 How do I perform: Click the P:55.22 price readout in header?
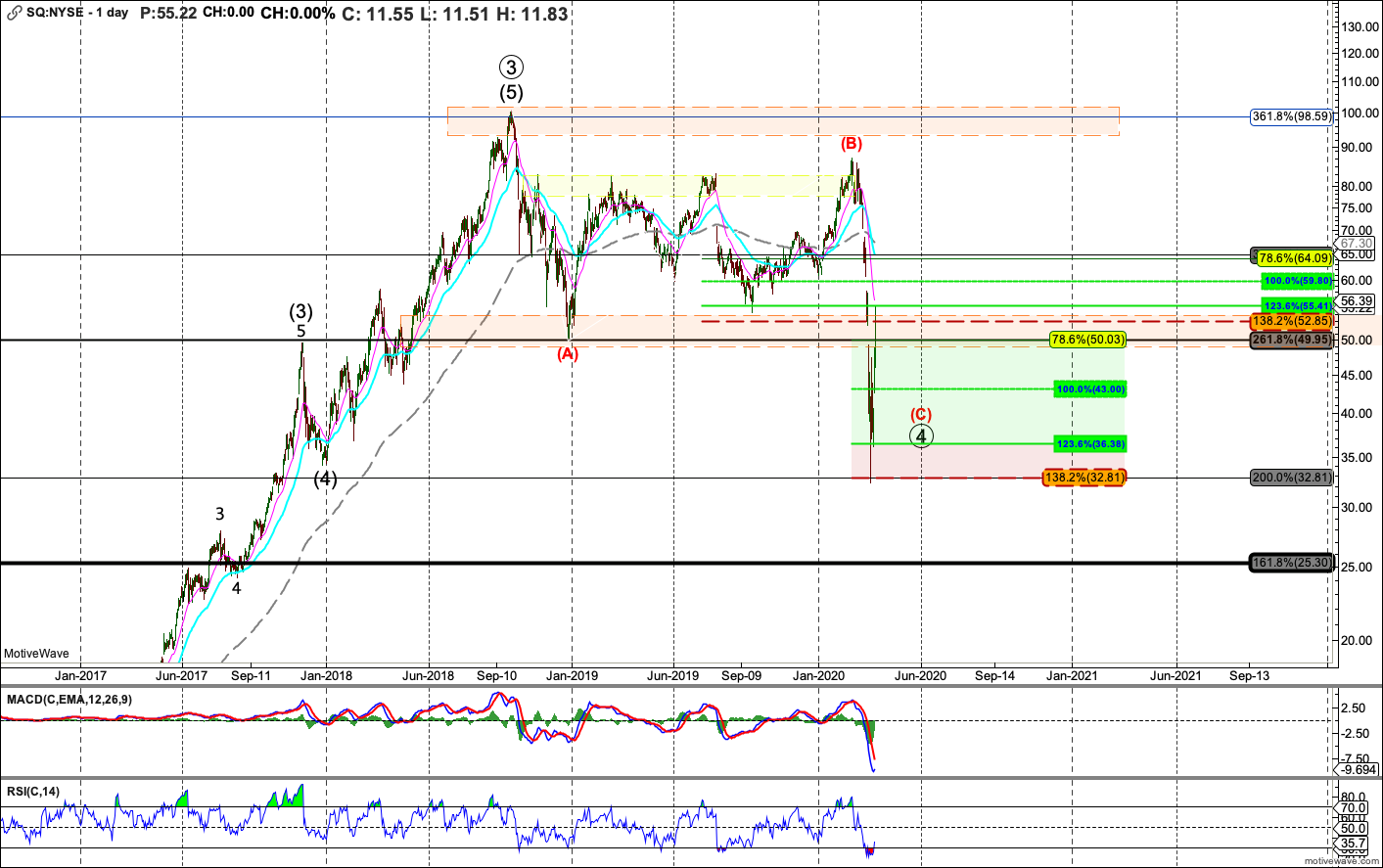point(168,14)
